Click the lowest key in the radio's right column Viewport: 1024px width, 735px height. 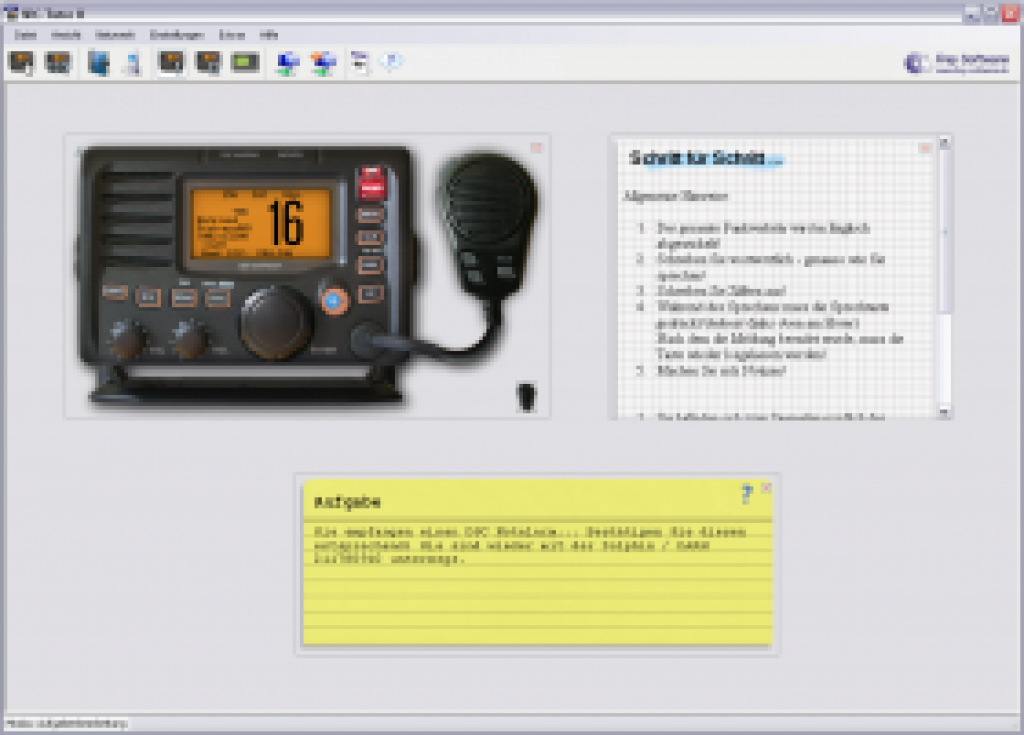coord(371,295)
